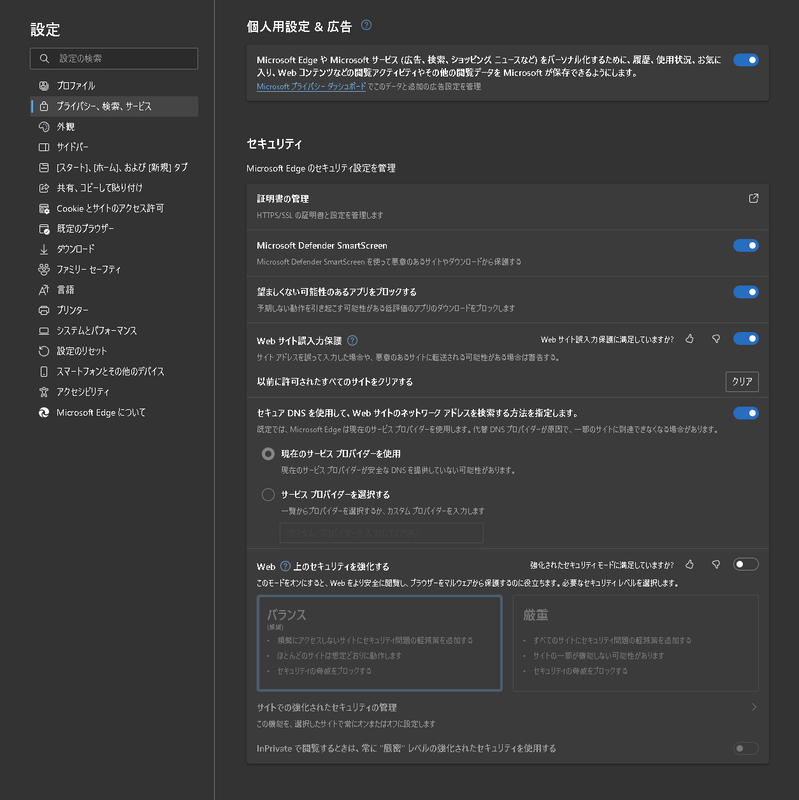The image size is (799, 800).
Task: Click the search magnifier icon in the settings search box
Action: 44,59
